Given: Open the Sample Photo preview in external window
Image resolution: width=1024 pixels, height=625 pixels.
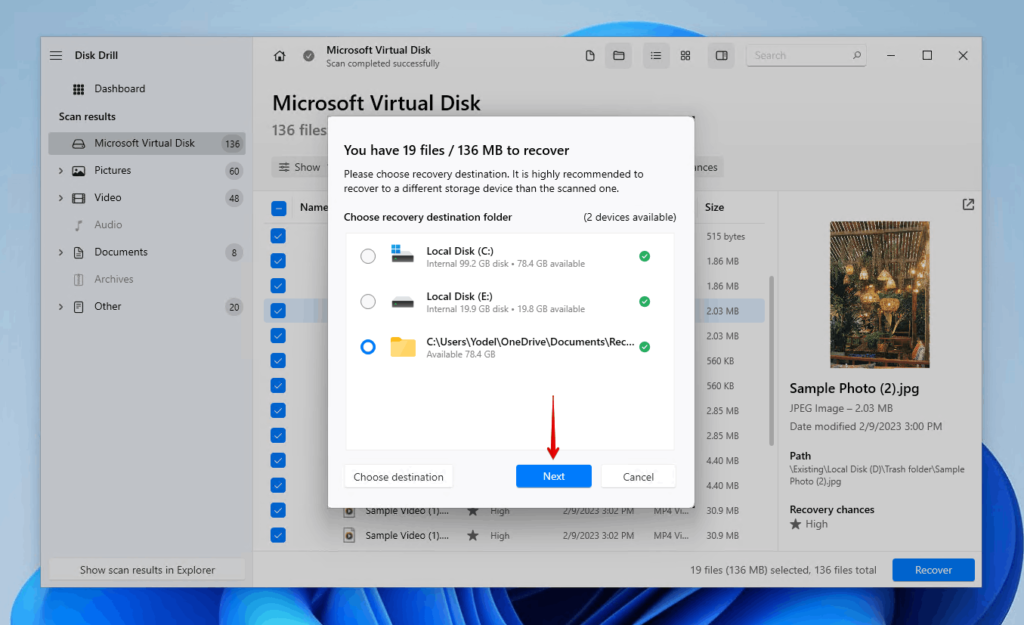Looking at the screenshot, I should click(x=967, y=204).
